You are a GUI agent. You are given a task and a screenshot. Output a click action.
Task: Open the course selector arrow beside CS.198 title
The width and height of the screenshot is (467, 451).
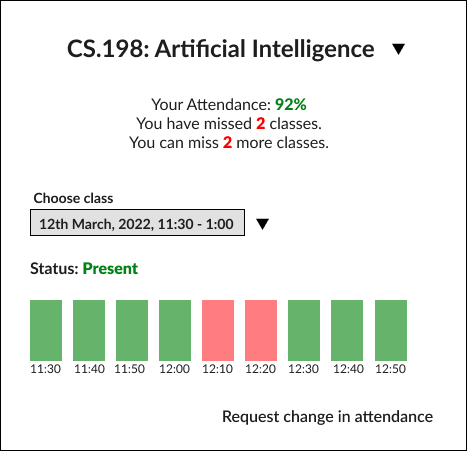tap(398, 49)
